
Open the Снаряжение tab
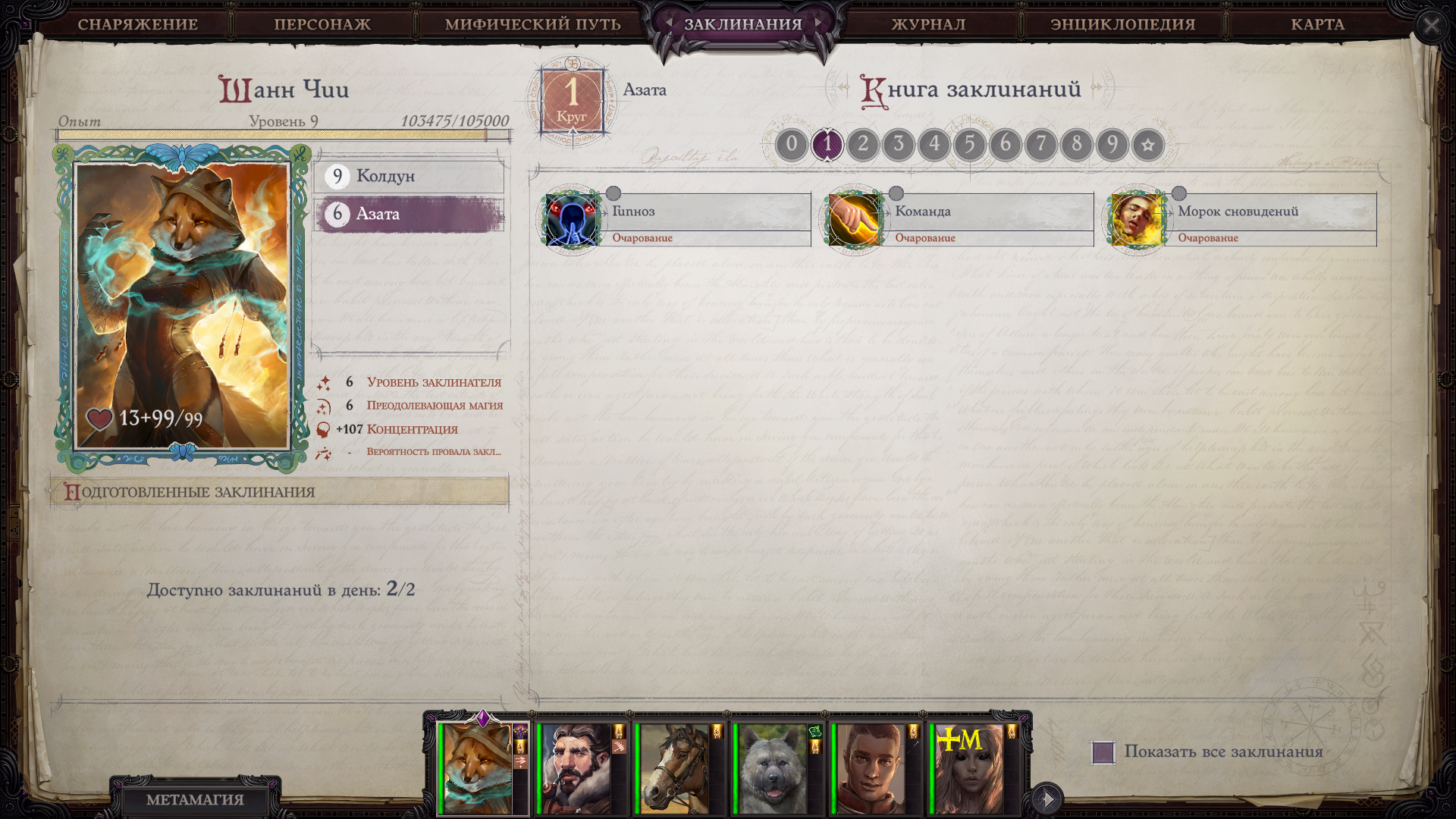137,24
